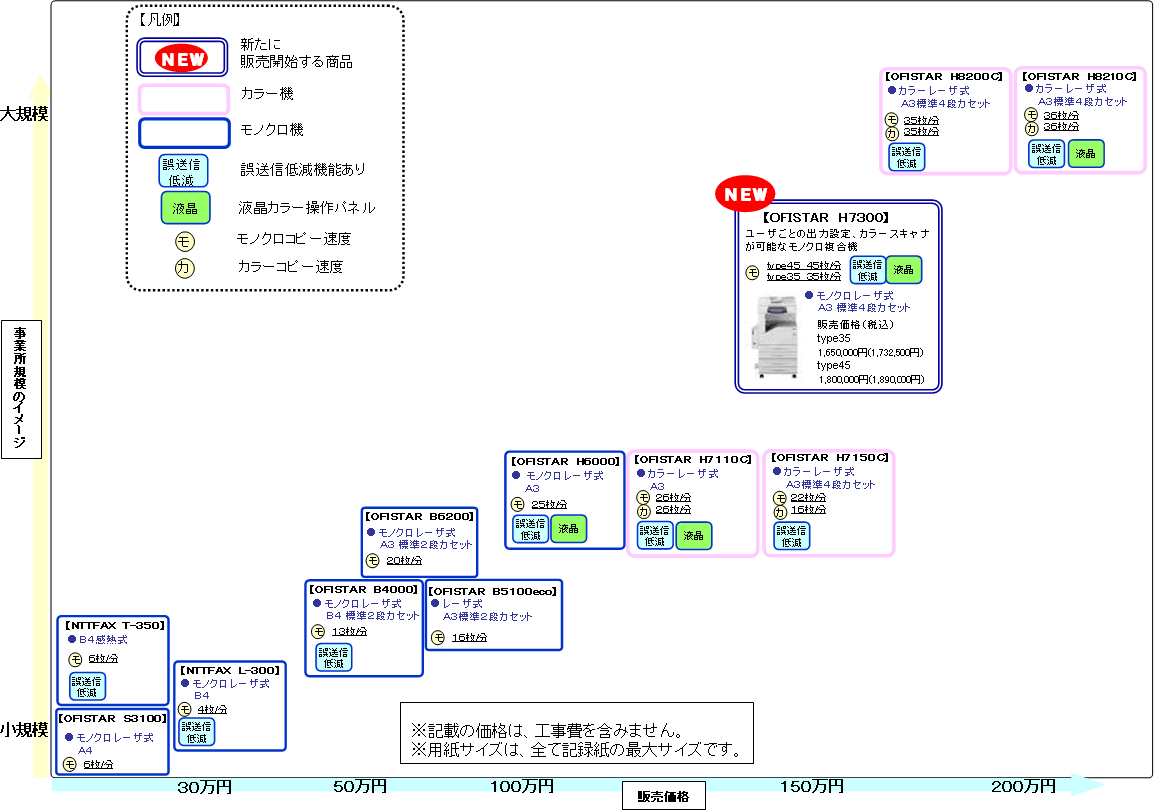The height and width of the screenshot is (810, 1154).
Task: Click the 誤送信低減 badge in the H8210C card
Action: click(x=1047, y=154)
